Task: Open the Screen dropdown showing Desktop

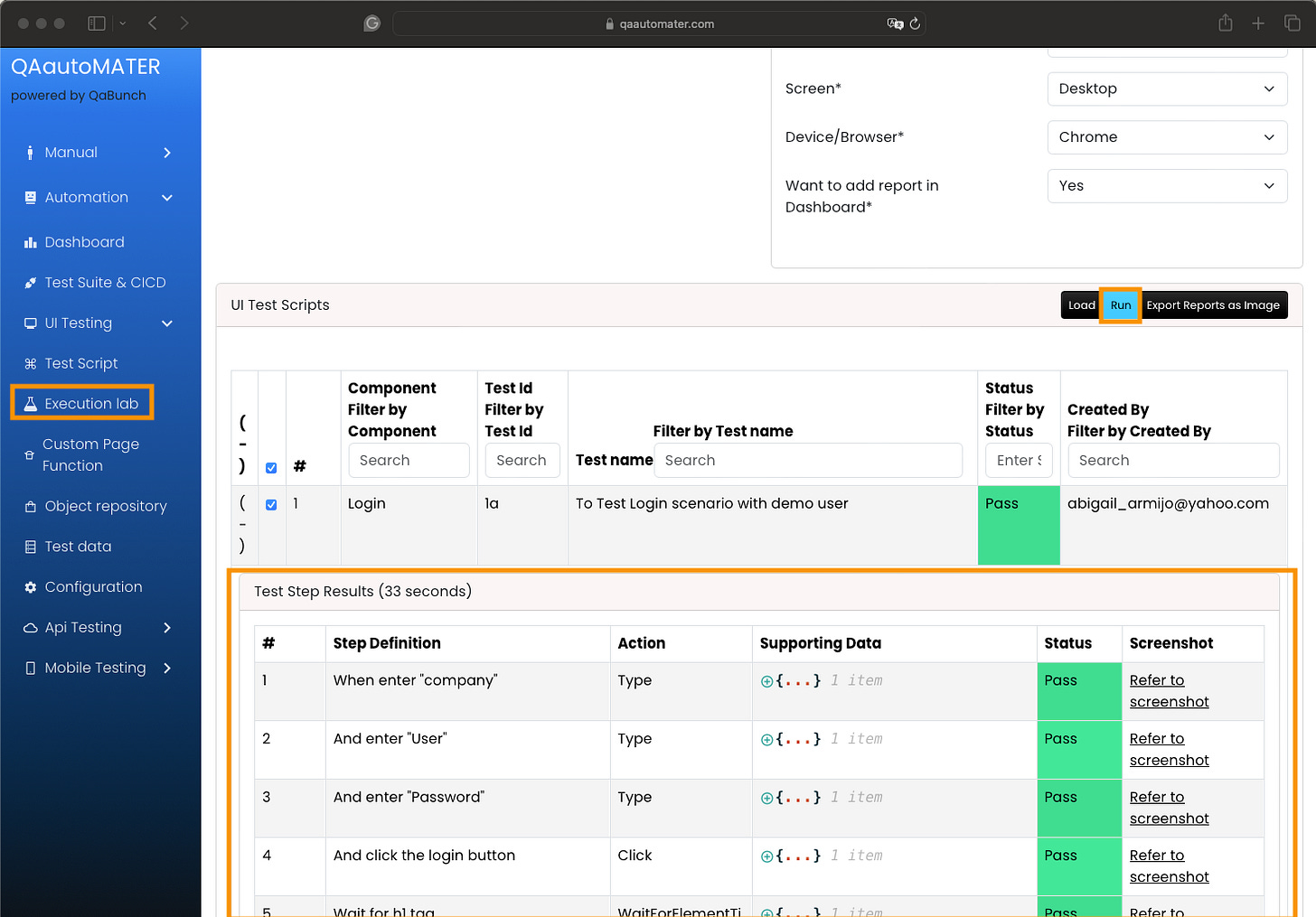Action: tap(1167, 89)
